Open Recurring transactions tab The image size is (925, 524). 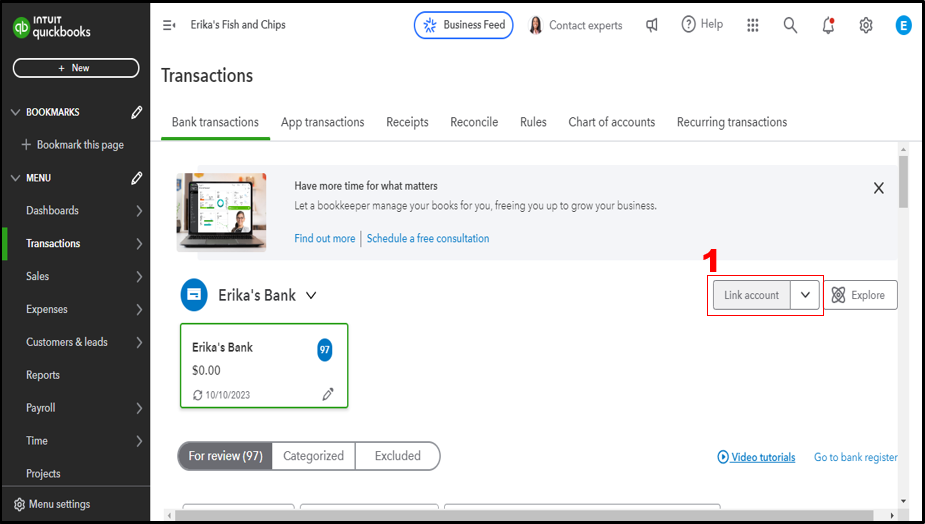tap(732, 122)
